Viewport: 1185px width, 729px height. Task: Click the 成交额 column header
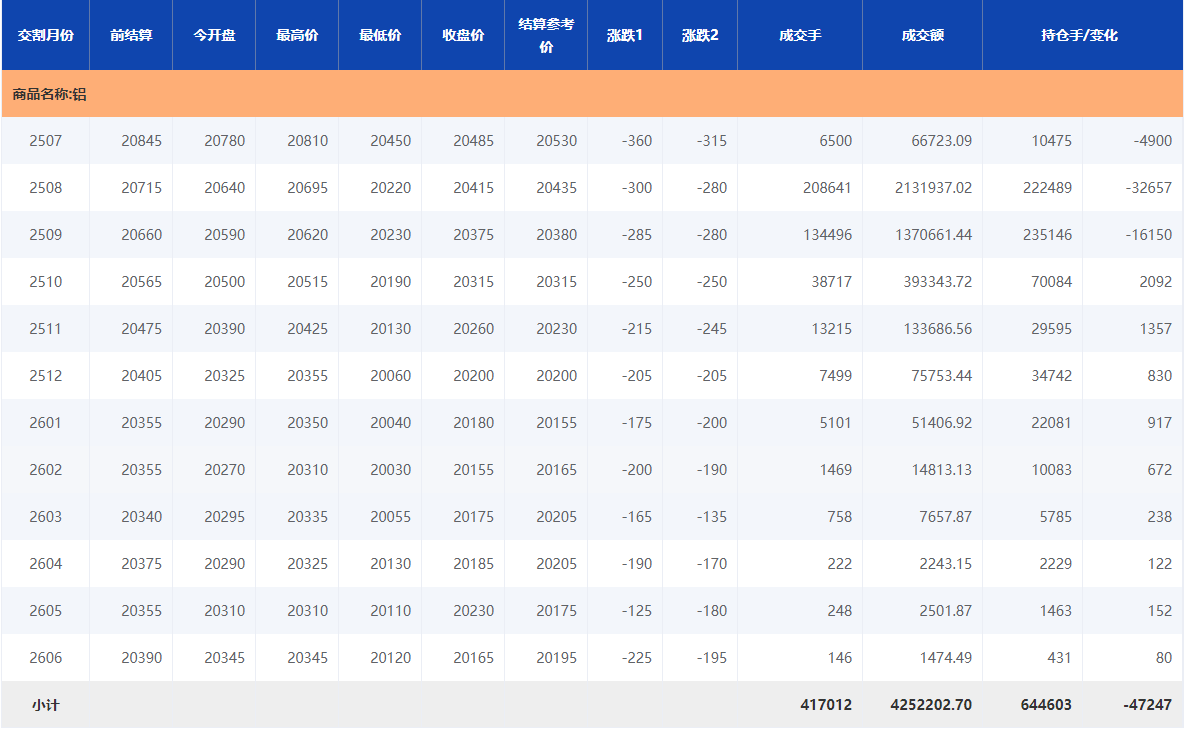[922, 35]
